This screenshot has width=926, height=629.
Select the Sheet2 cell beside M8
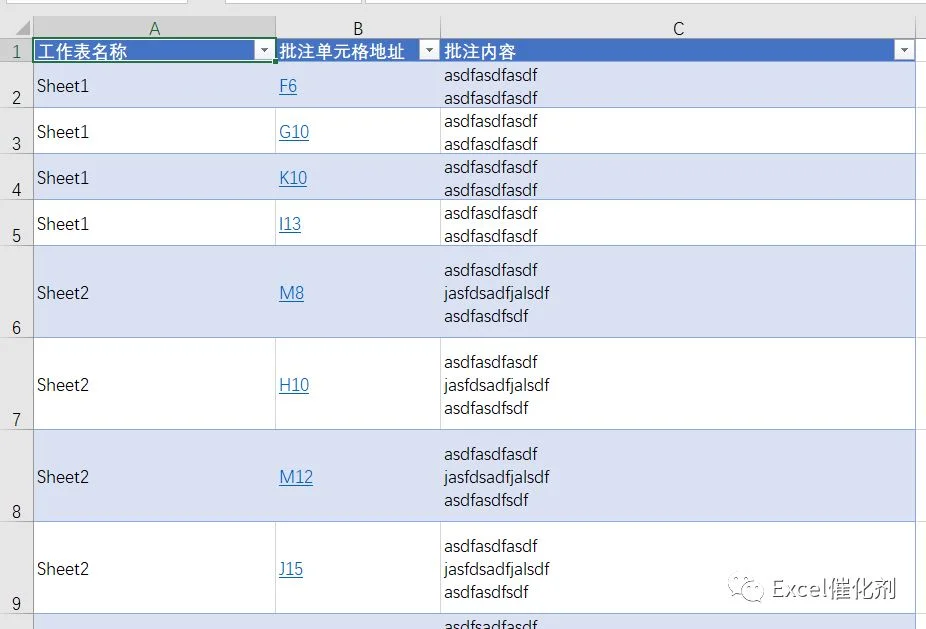click(x=154, y=292)
